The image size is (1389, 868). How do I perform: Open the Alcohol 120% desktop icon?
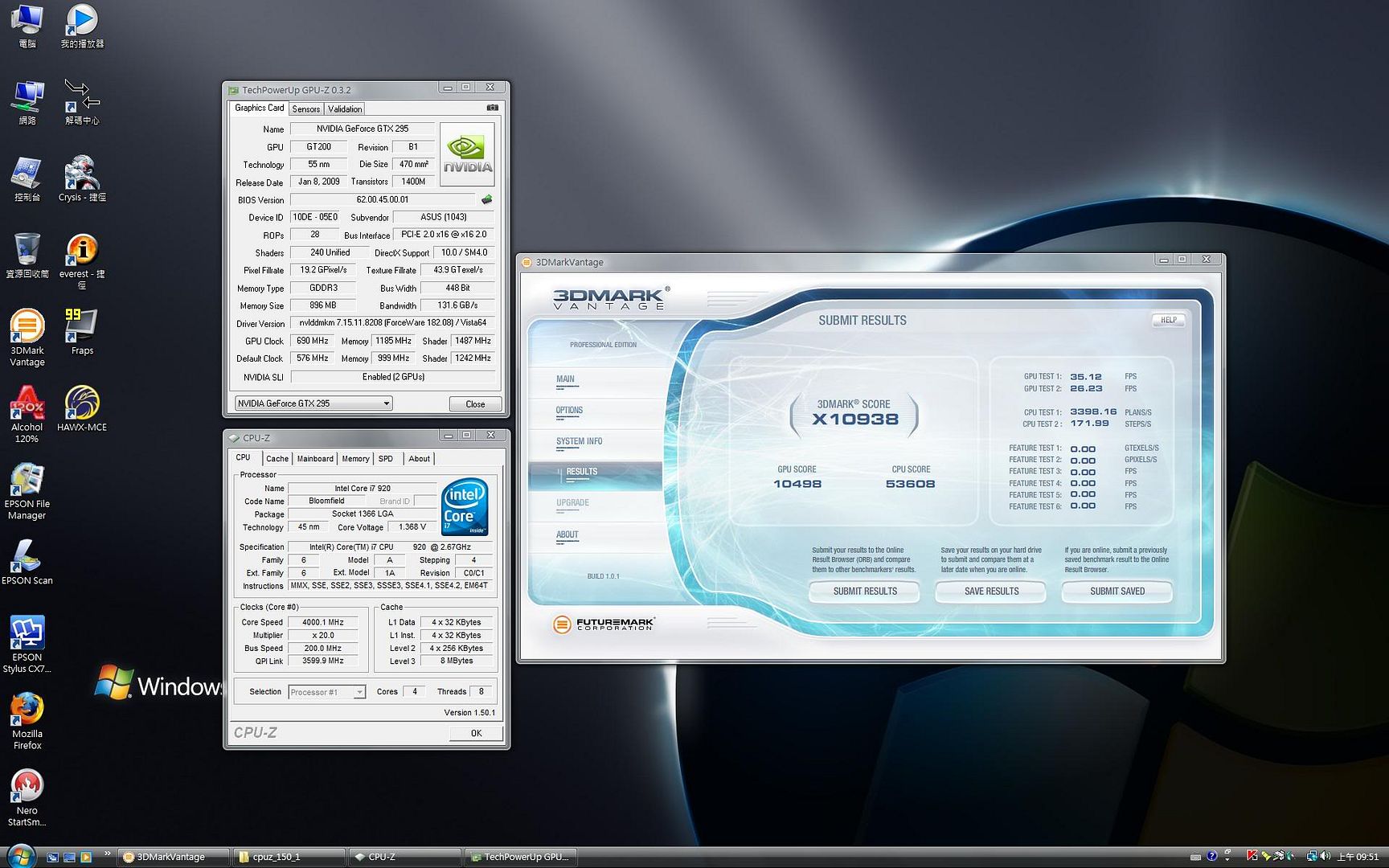tap(27, 414)
